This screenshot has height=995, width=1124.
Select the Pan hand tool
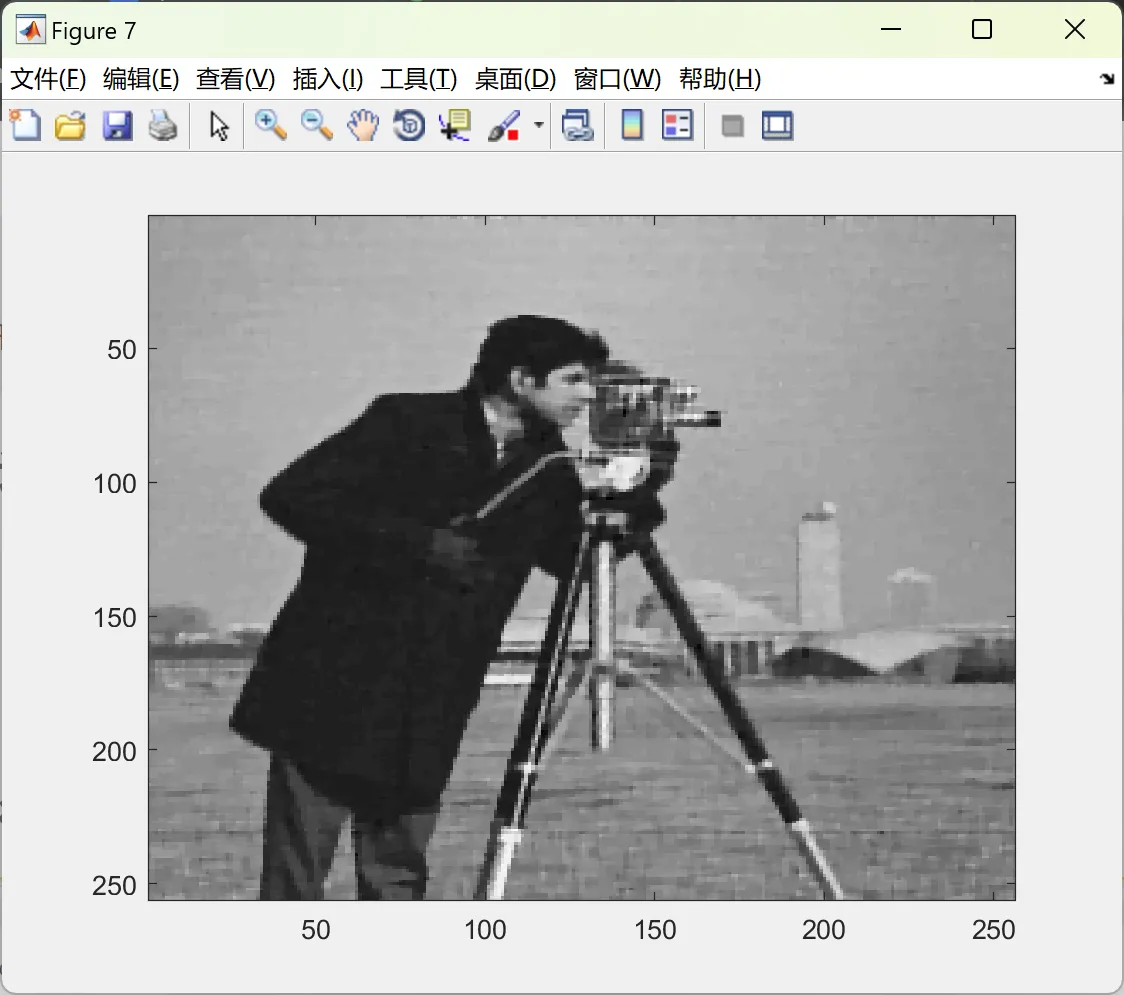[363, 125]
